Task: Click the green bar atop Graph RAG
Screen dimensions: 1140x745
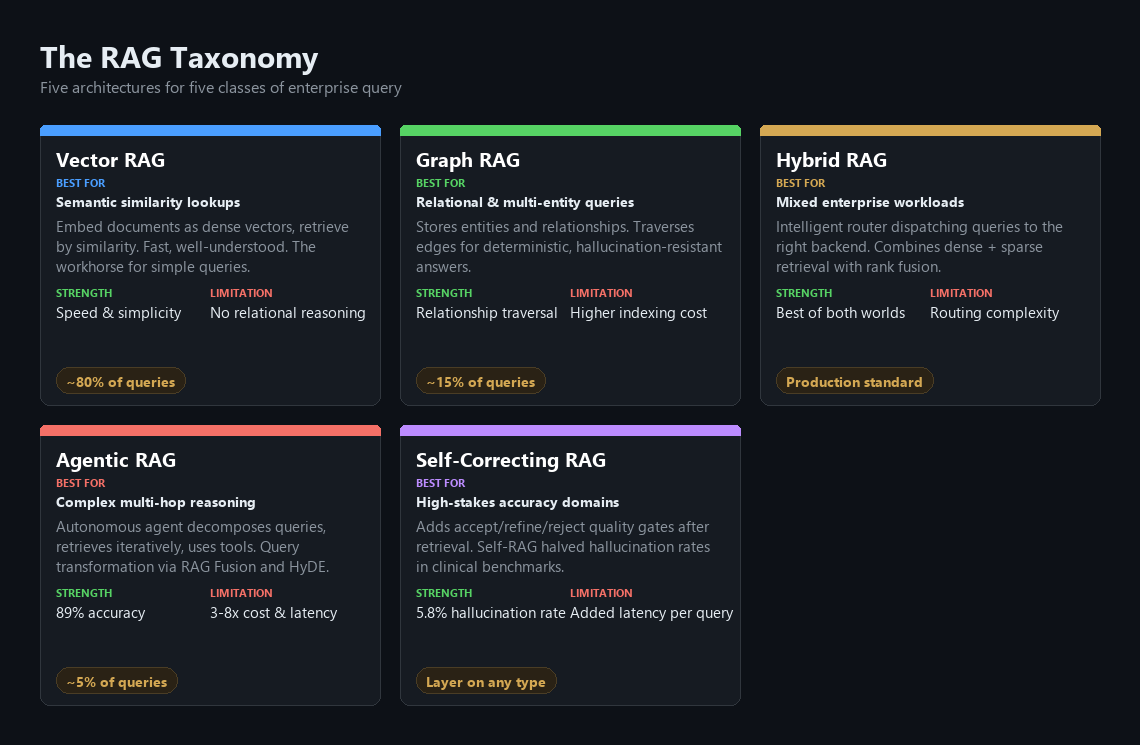Action: coord(570,131)
